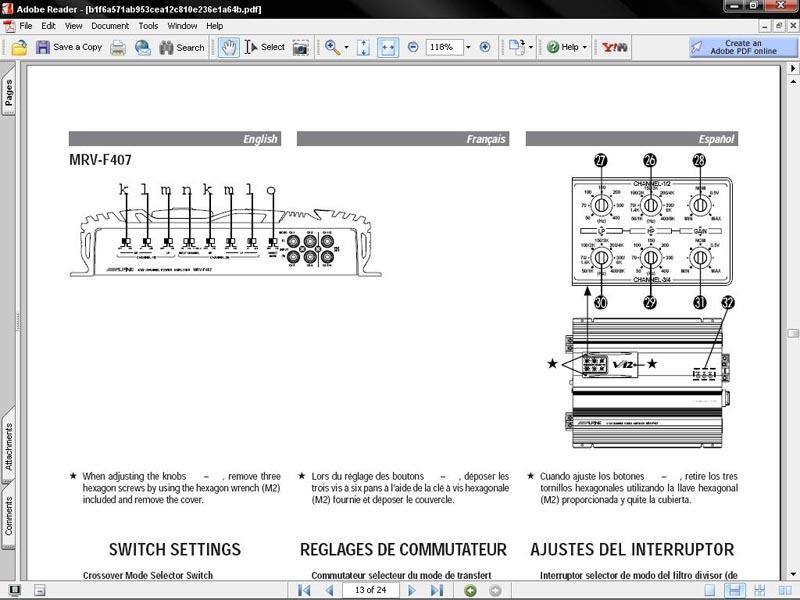Open the Attachments side panel tab
This screenshot has width=800, height=600.
point(9,446)
